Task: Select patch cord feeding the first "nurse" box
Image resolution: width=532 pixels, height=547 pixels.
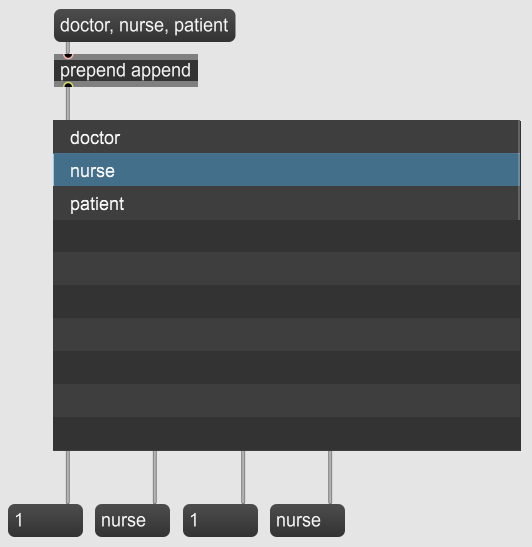Action: click(x=155, y=477)
